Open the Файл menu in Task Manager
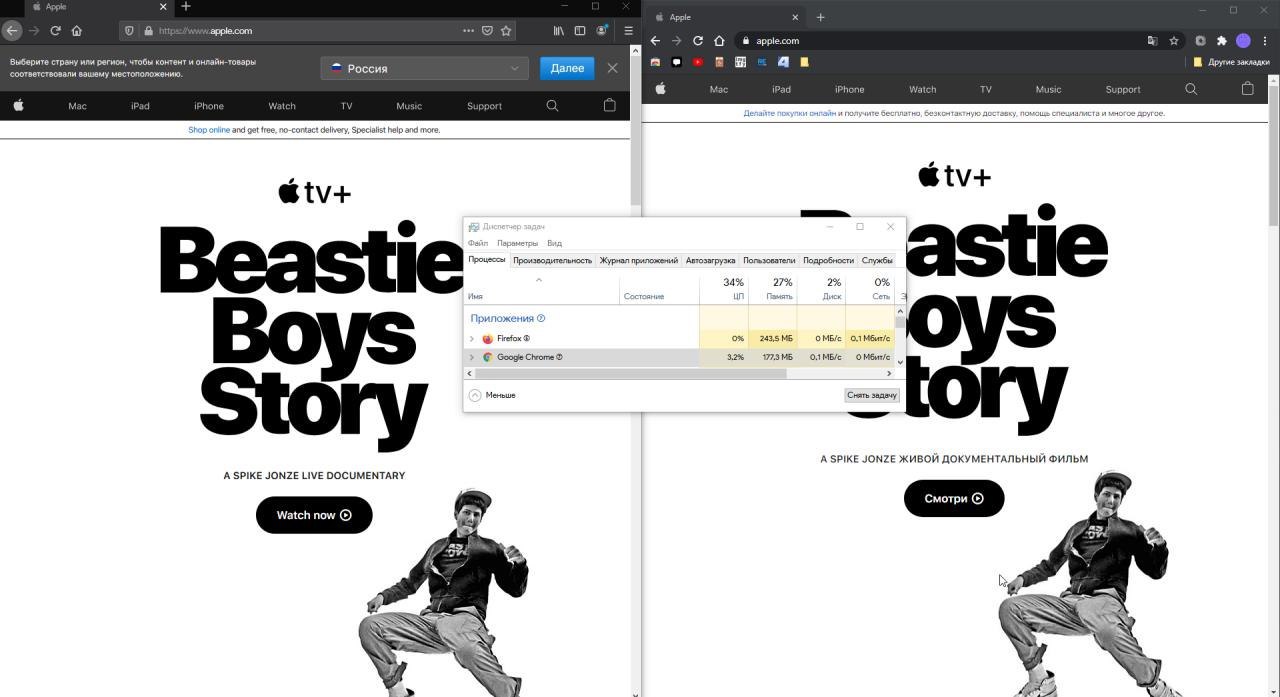The image size is (1280, 697). click(x=478, y=243)
